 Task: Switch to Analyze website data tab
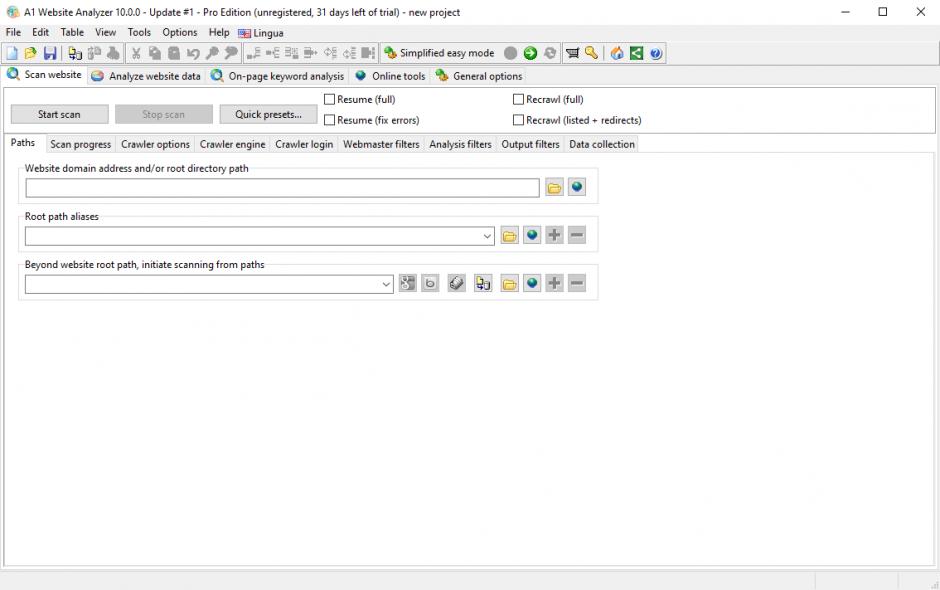[x=146, y=76]
